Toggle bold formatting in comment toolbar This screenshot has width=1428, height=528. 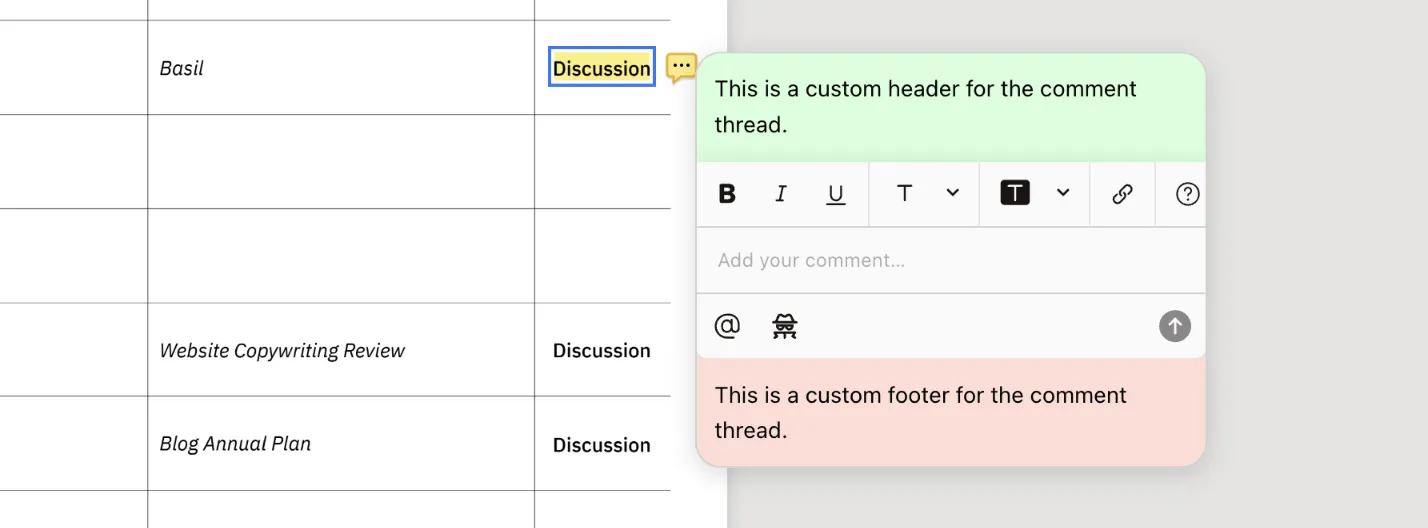tap(727, 194)
